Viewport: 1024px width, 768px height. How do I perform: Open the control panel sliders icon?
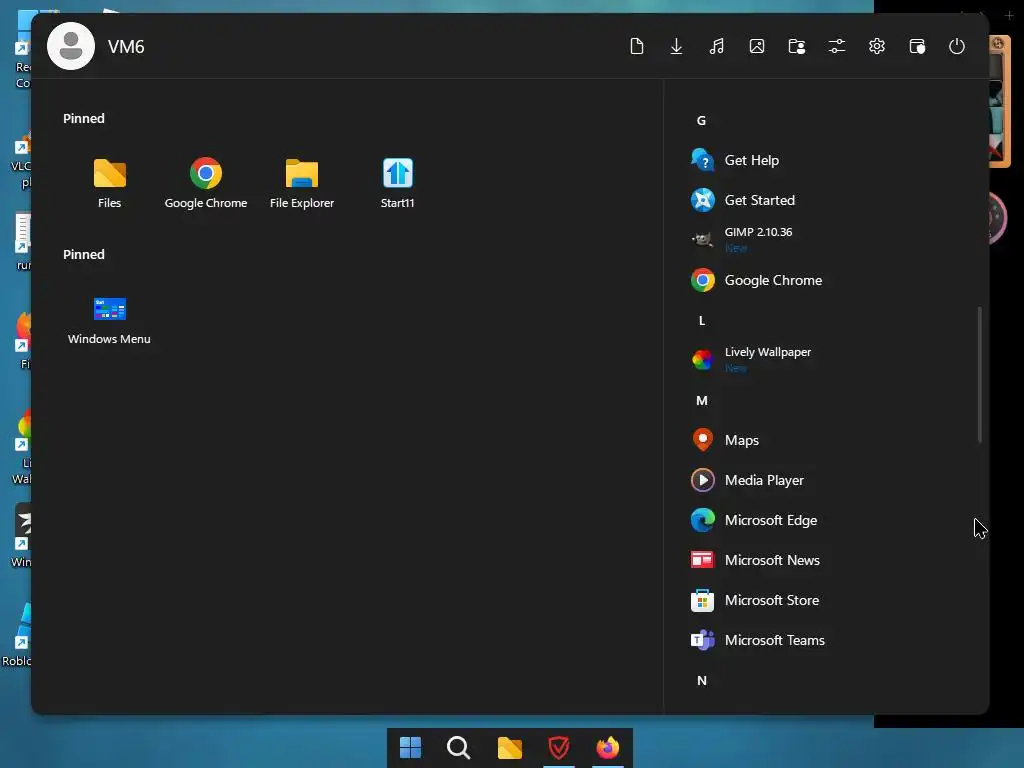pyautogui.click(x=837, y=46)
